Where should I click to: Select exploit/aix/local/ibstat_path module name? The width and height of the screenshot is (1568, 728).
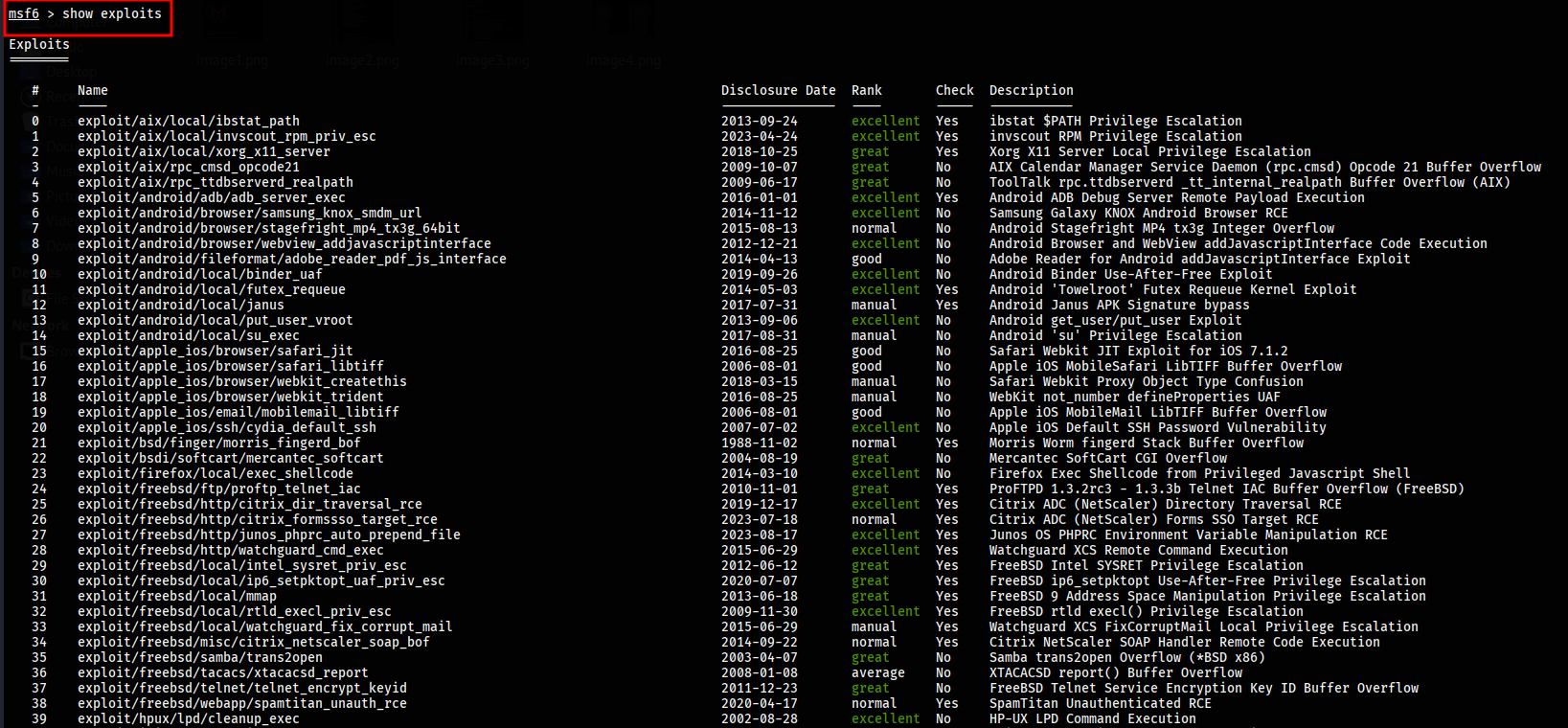pyautogui.click(x=189, y=121)
